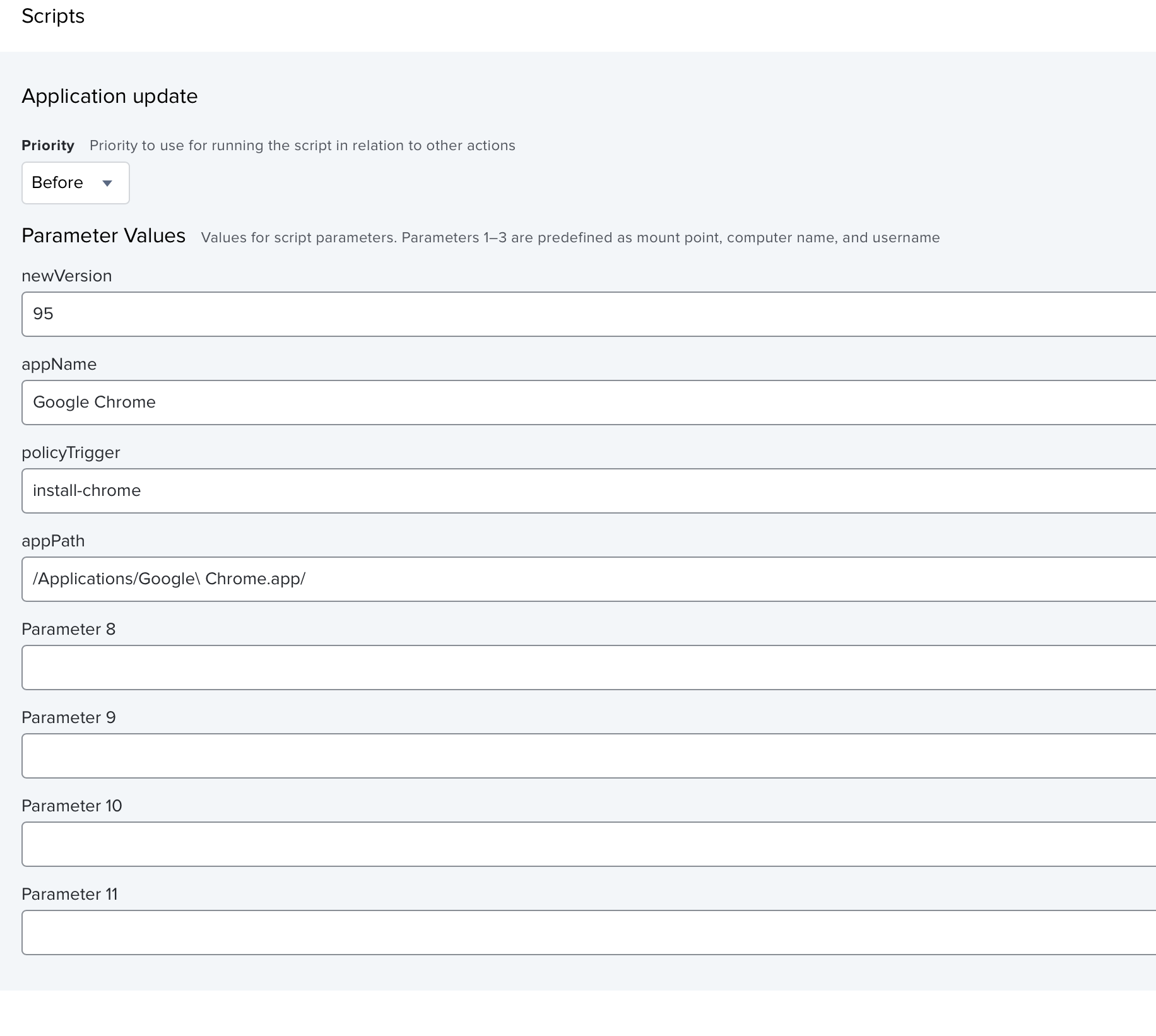Click the empty Parameter 10 field
Viewport: 1156px width, 1036px height.
tap(589, 844)
